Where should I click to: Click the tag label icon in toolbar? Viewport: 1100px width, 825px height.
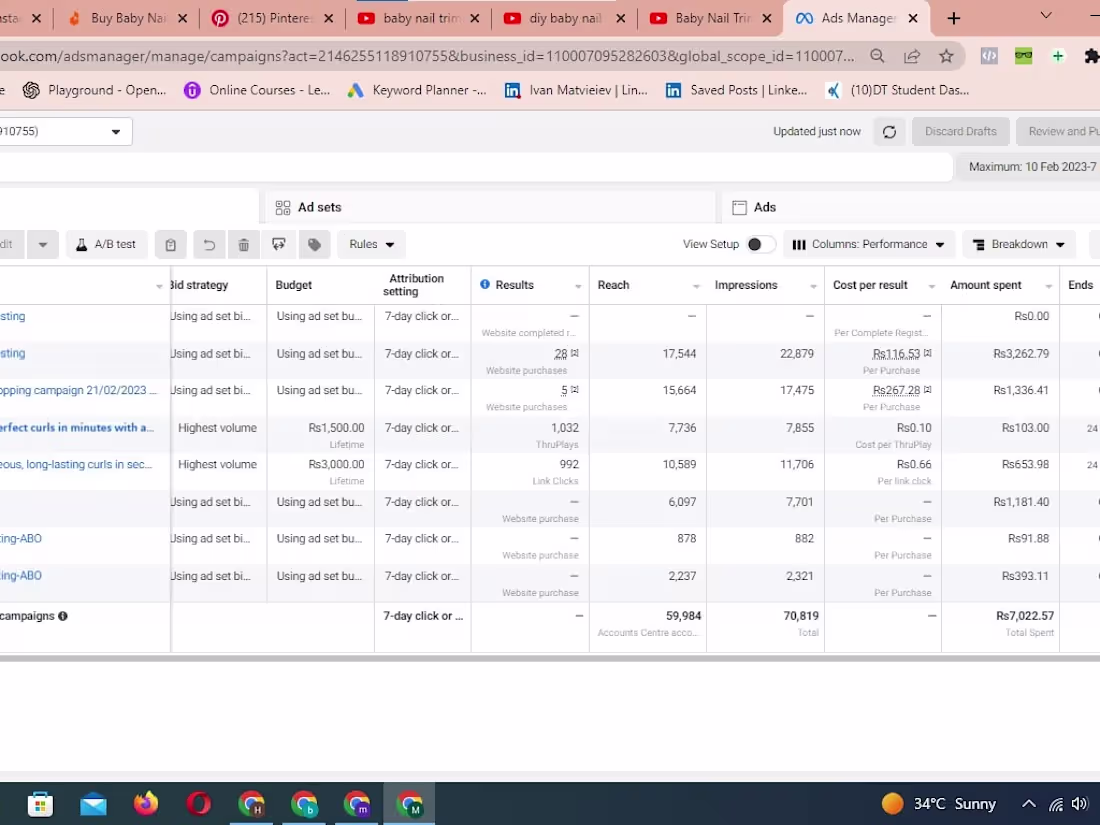(x=314, y=245)
